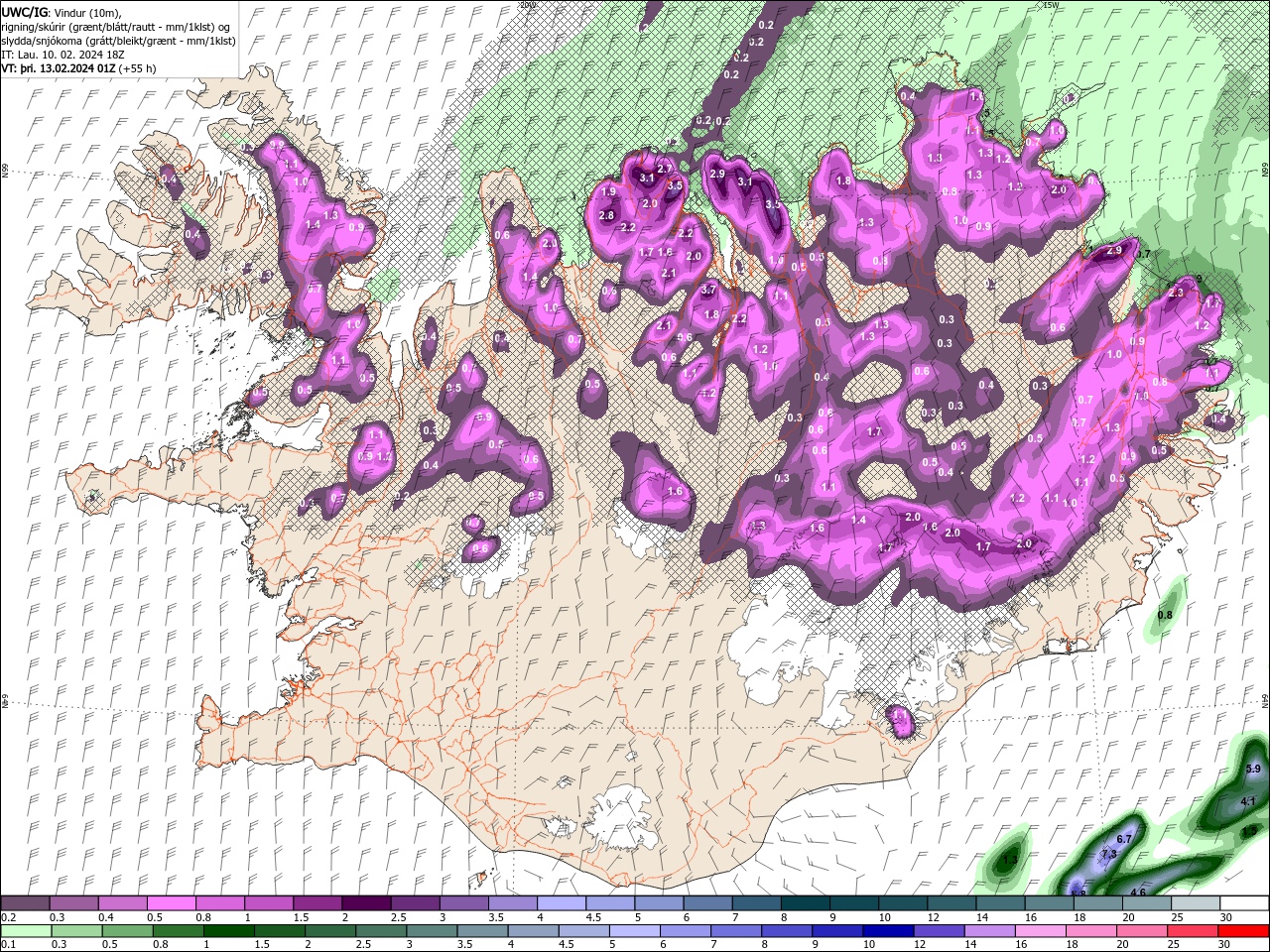Click the 2.8 snowfall value on the map
Viewport: 1270px width, 952px height.
tap(607, 215)
